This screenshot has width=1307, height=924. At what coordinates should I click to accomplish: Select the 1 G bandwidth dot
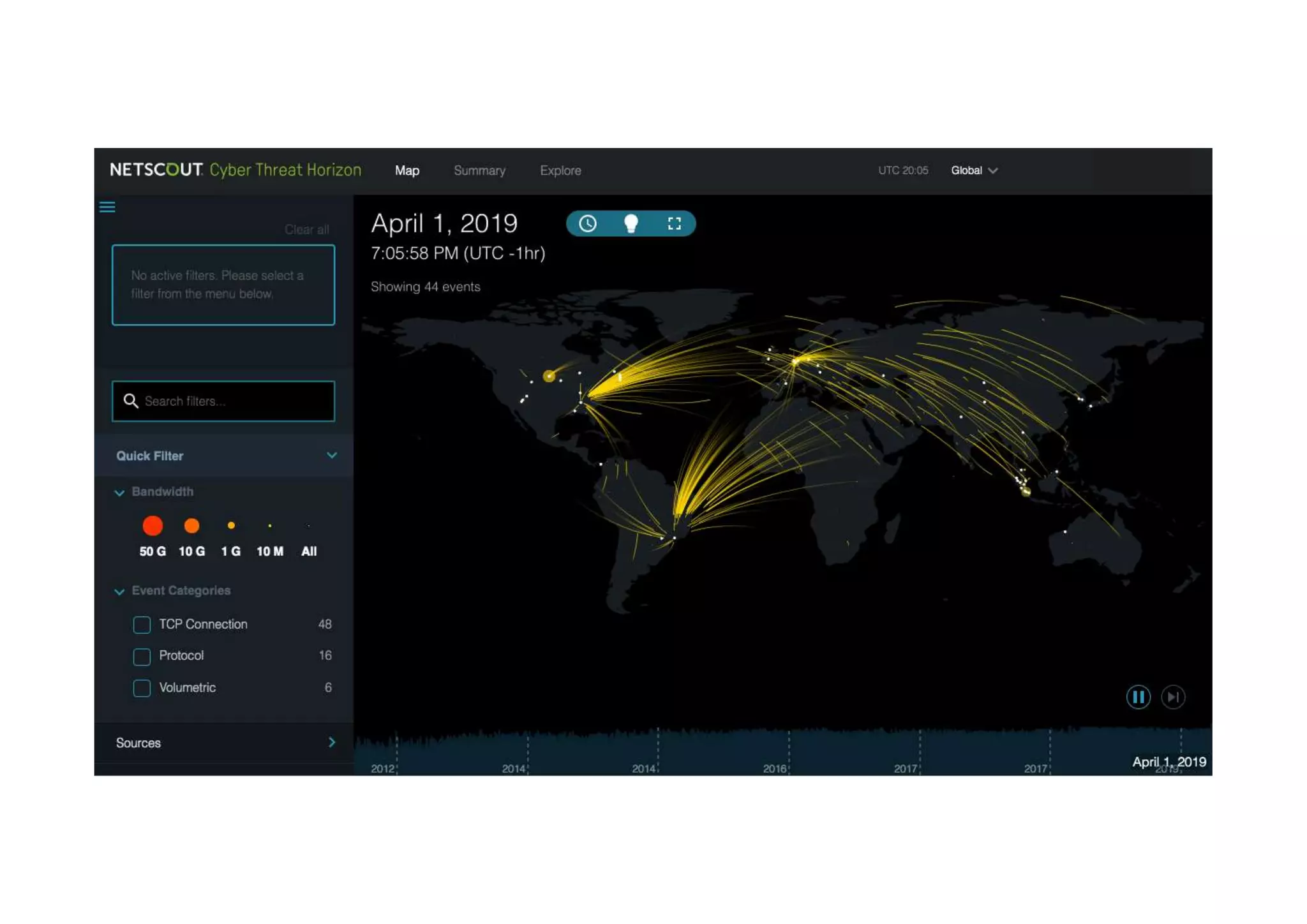[x=231, y=526]
